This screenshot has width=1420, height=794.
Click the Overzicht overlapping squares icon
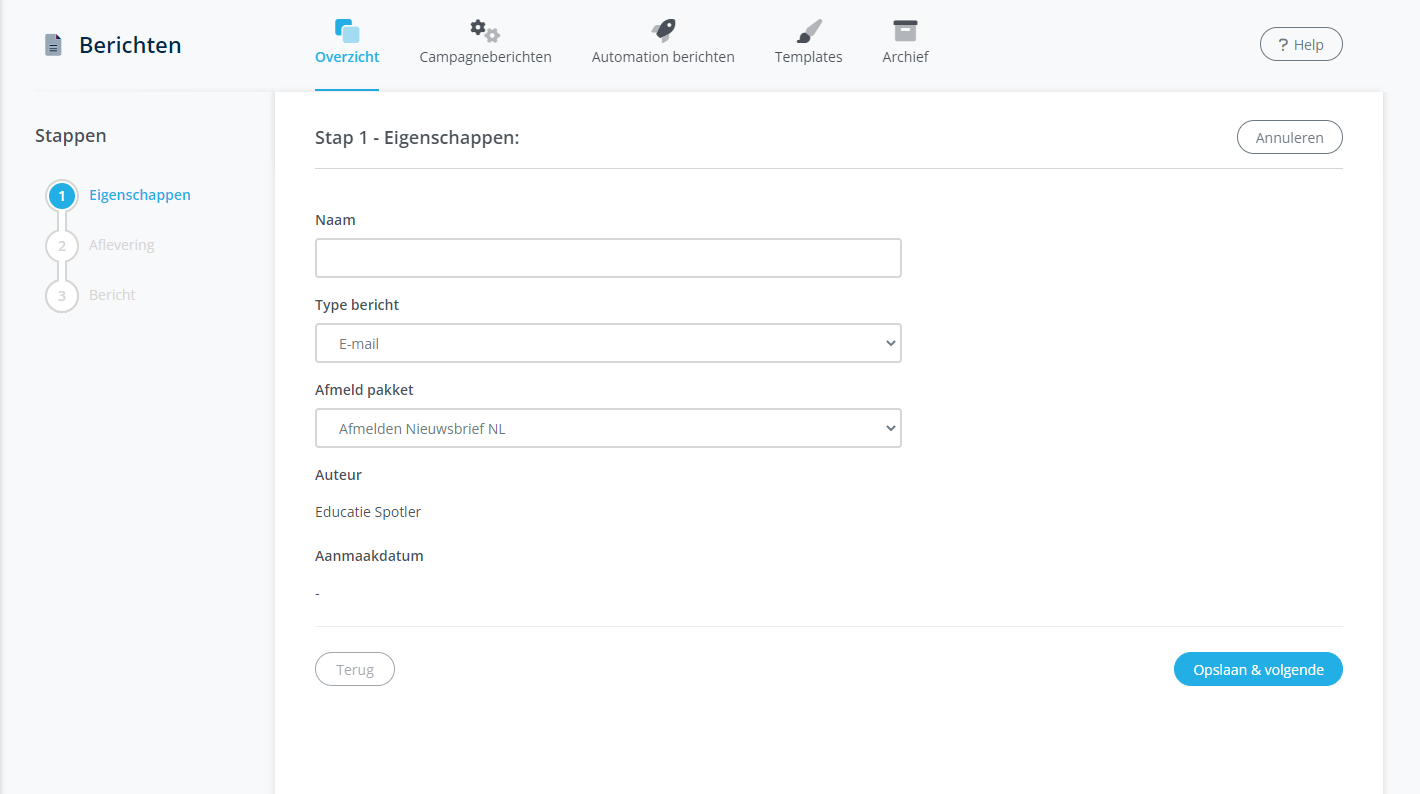click(x=347, y=31)
